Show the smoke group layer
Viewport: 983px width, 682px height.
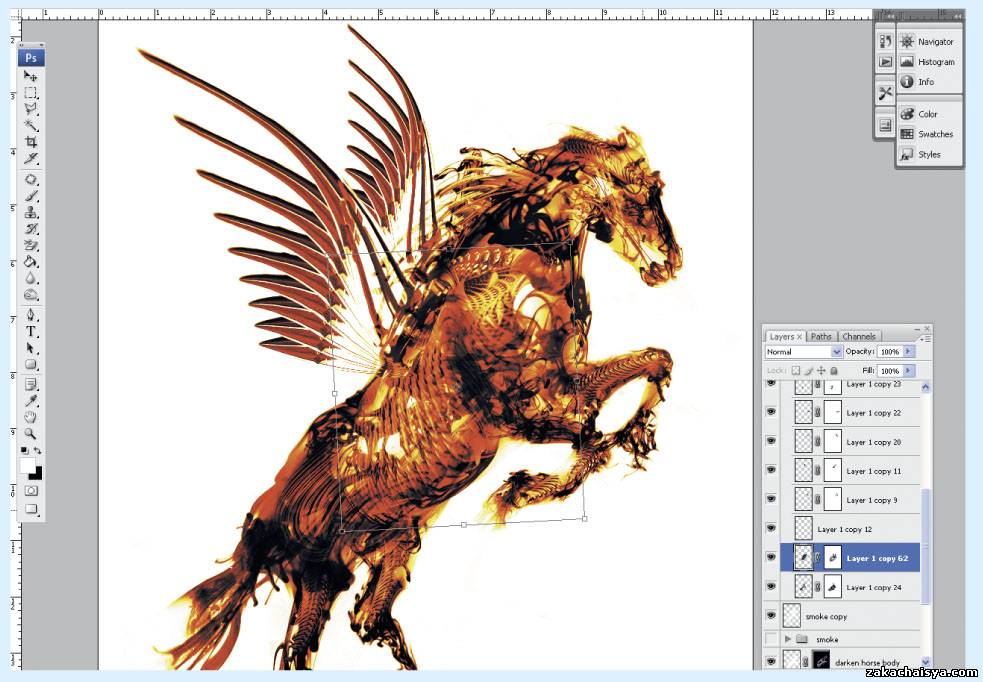[x=771, y=639]
